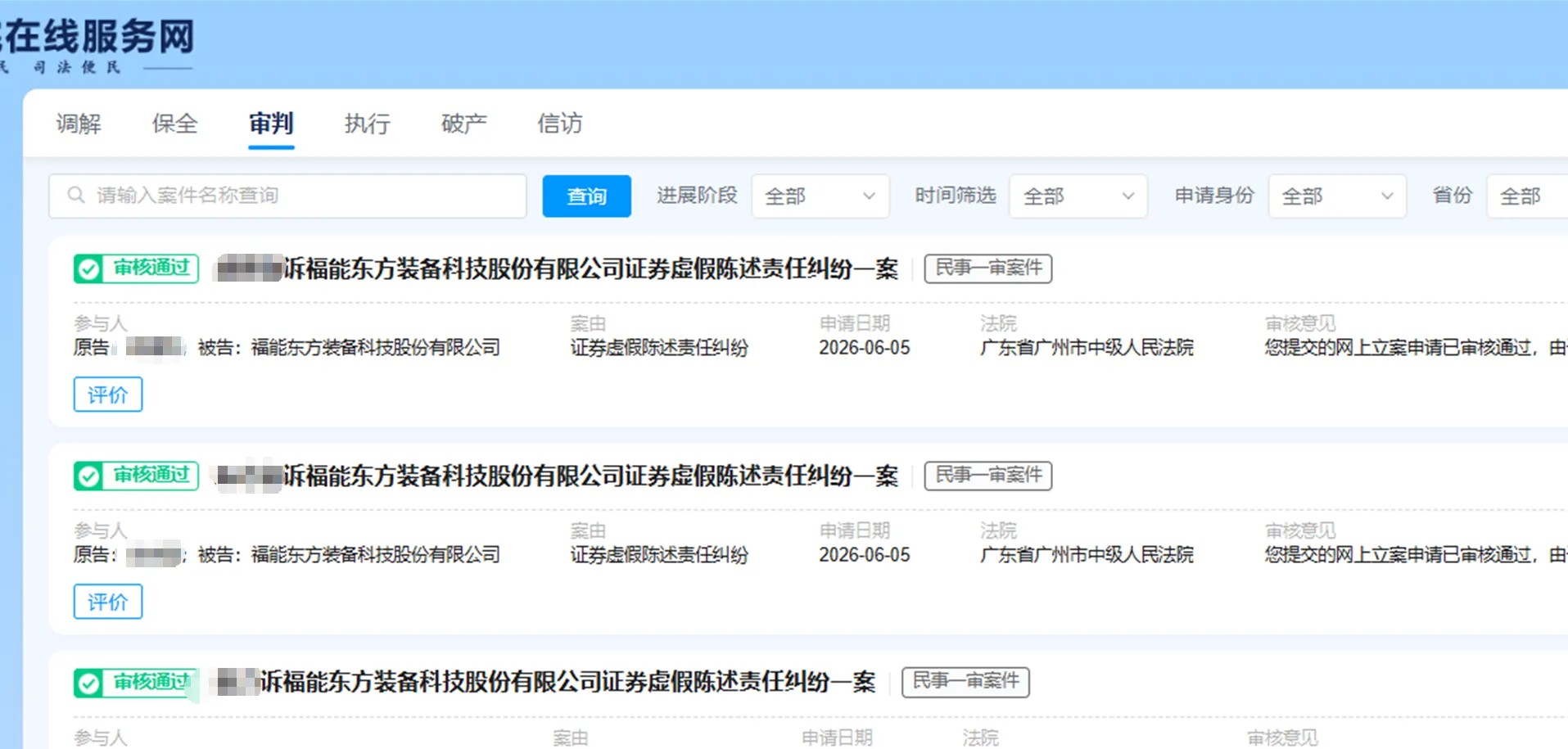Click third case's 民事一审案件 tag
The image size is (1568, 749).
(965, 682)
